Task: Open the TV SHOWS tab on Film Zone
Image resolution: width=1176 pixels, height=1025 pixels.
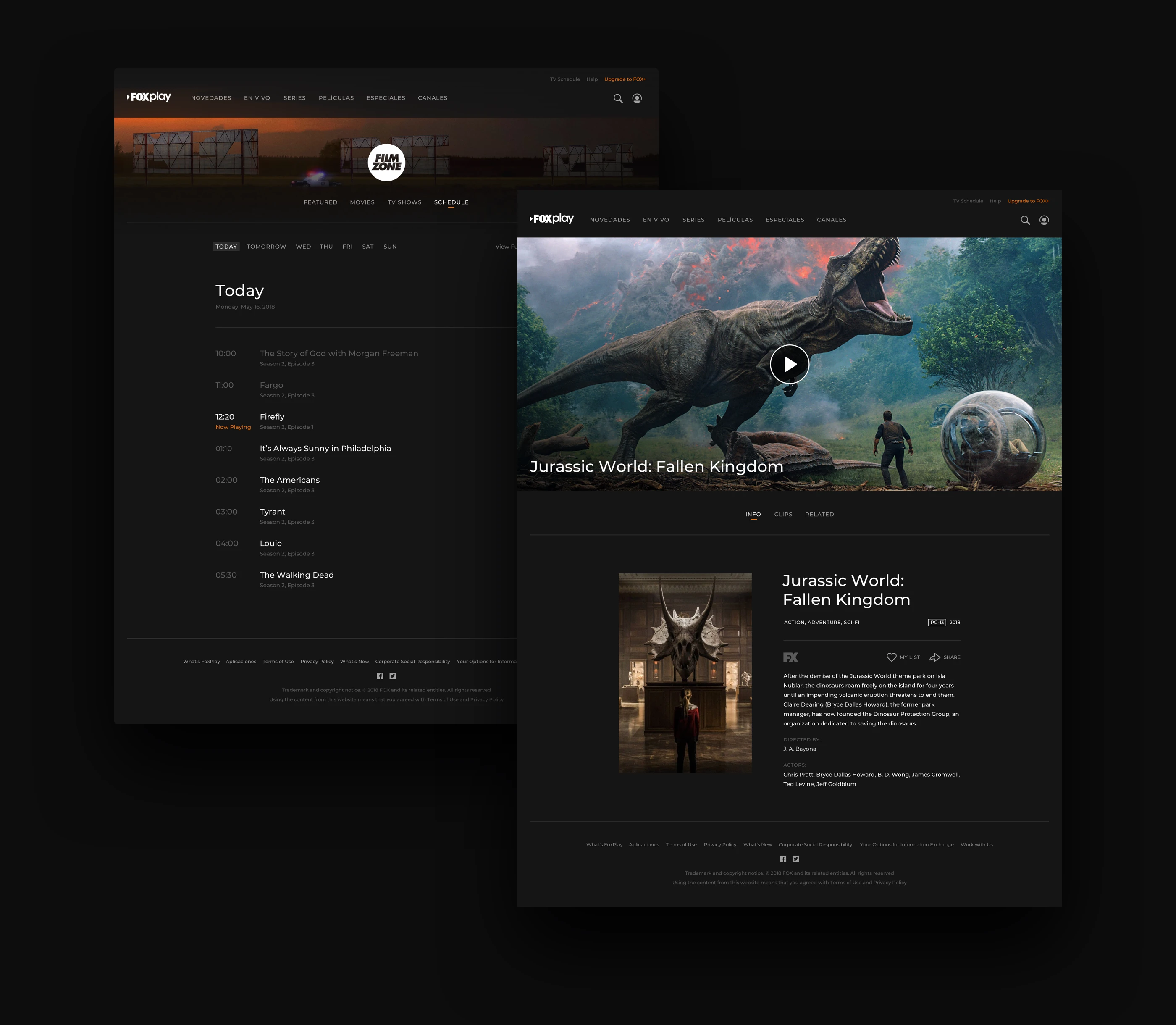Action: click(404, 202)
